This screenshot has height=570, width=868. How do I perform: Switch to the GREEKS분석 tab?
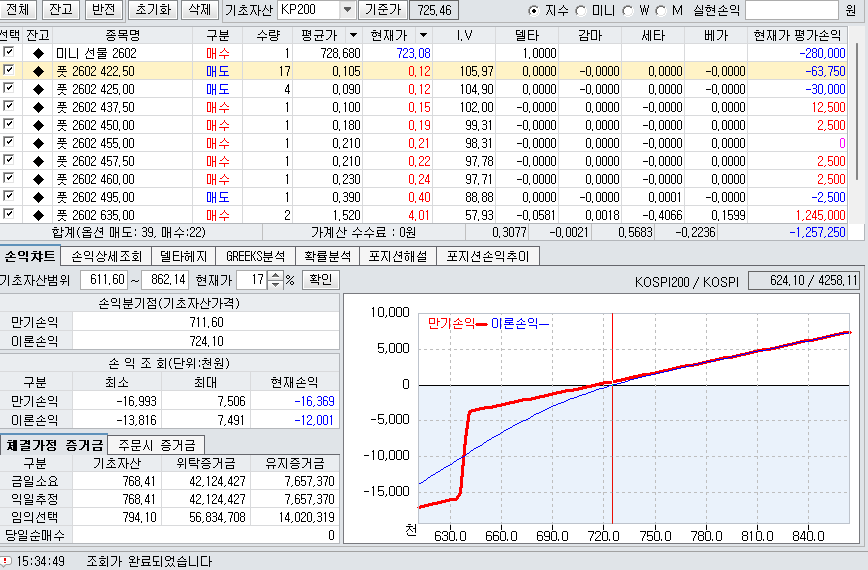click(x=255, y=256)
